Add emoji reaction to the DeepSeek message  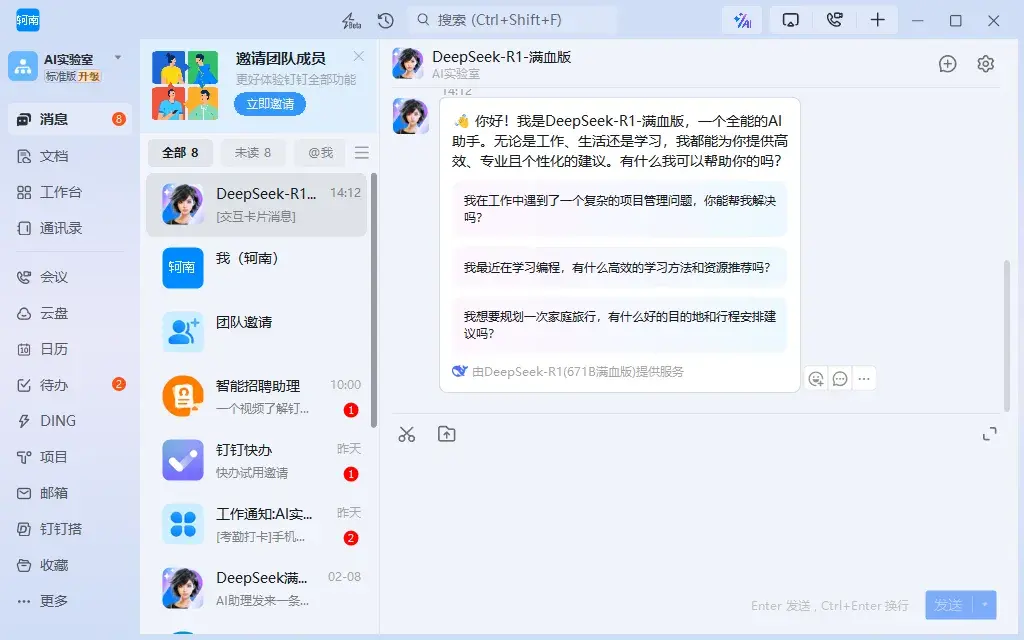point(816,379)
